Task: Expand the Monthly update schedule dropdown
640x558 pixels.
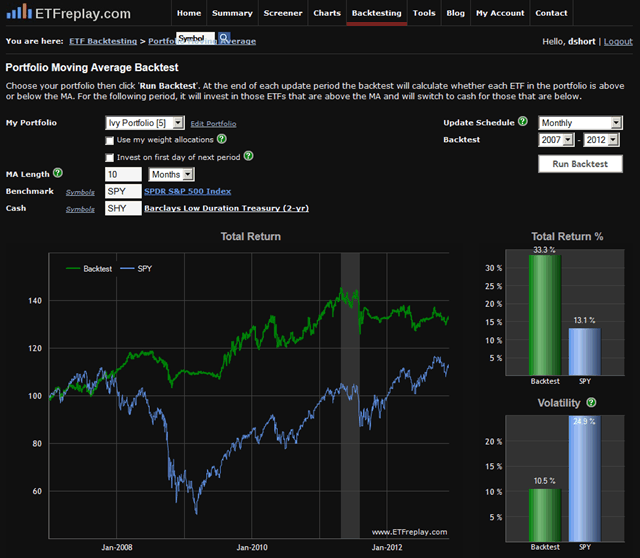Action: [580, 123]
